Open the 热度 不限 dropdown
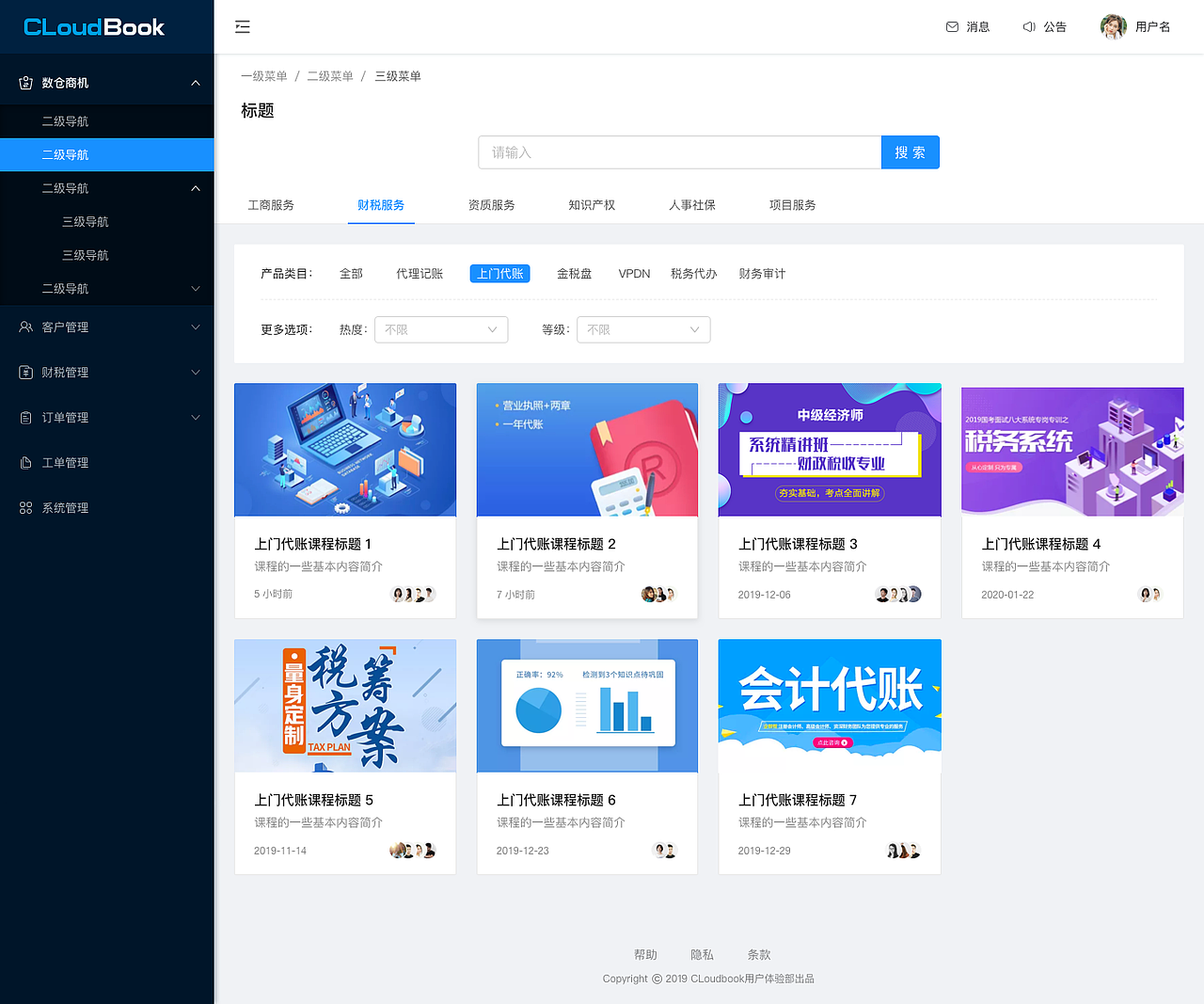 tap(440, 329)
